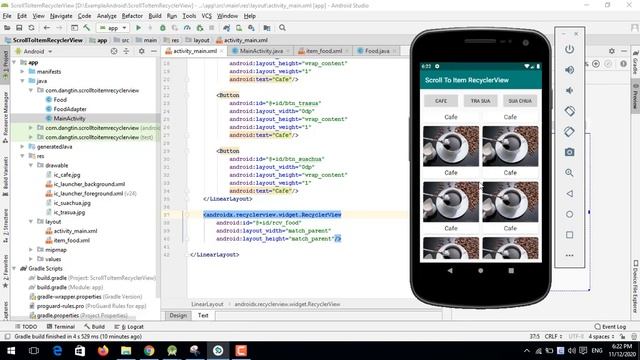Collapse all in Project panel
This screenshot has width=640, height=360.
tap(126, 51)
